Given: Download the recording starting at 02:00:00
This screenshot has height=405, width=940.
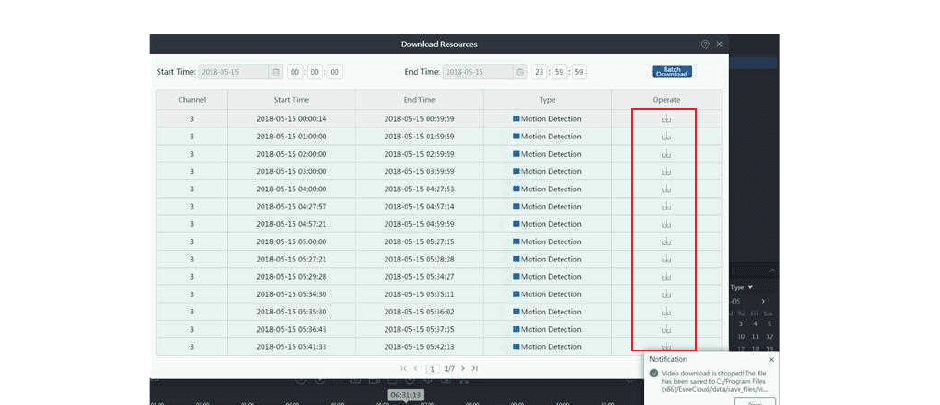Looking at the screenshot, I should coord(666,154).
